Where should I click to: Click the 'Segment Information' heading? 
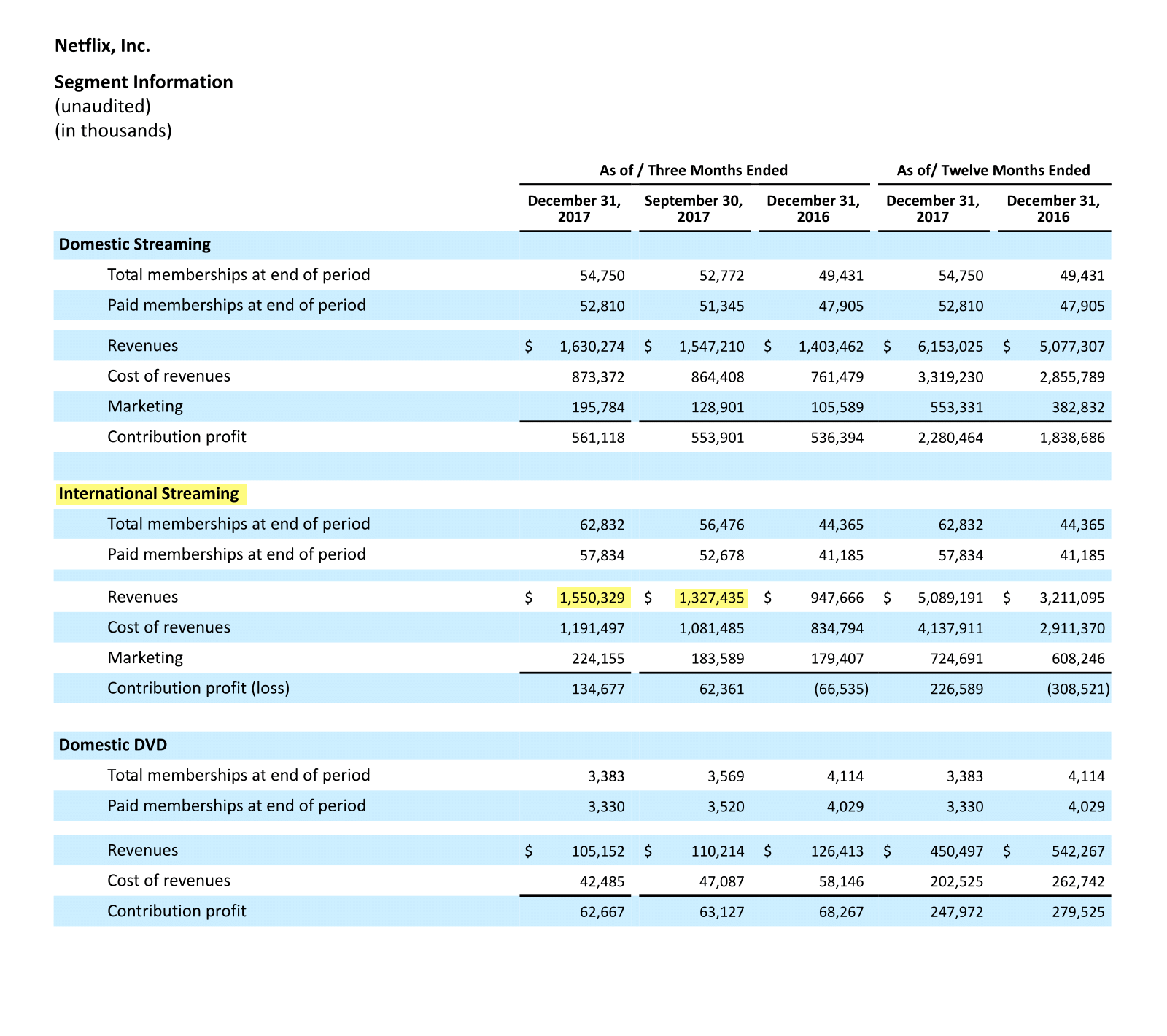144,82
